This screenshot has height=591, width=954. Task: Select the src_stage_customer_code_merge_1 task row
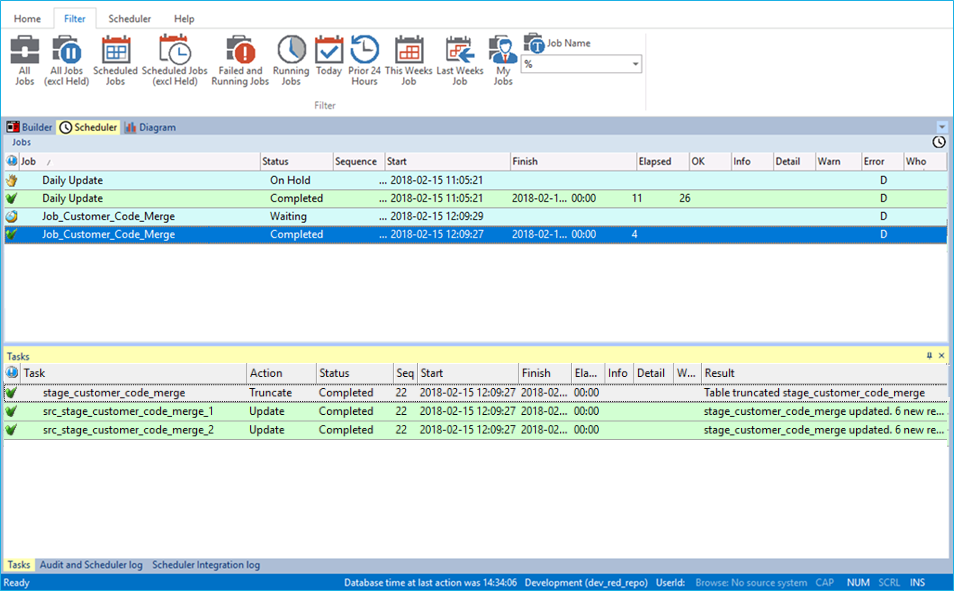(x=127, y=411)
